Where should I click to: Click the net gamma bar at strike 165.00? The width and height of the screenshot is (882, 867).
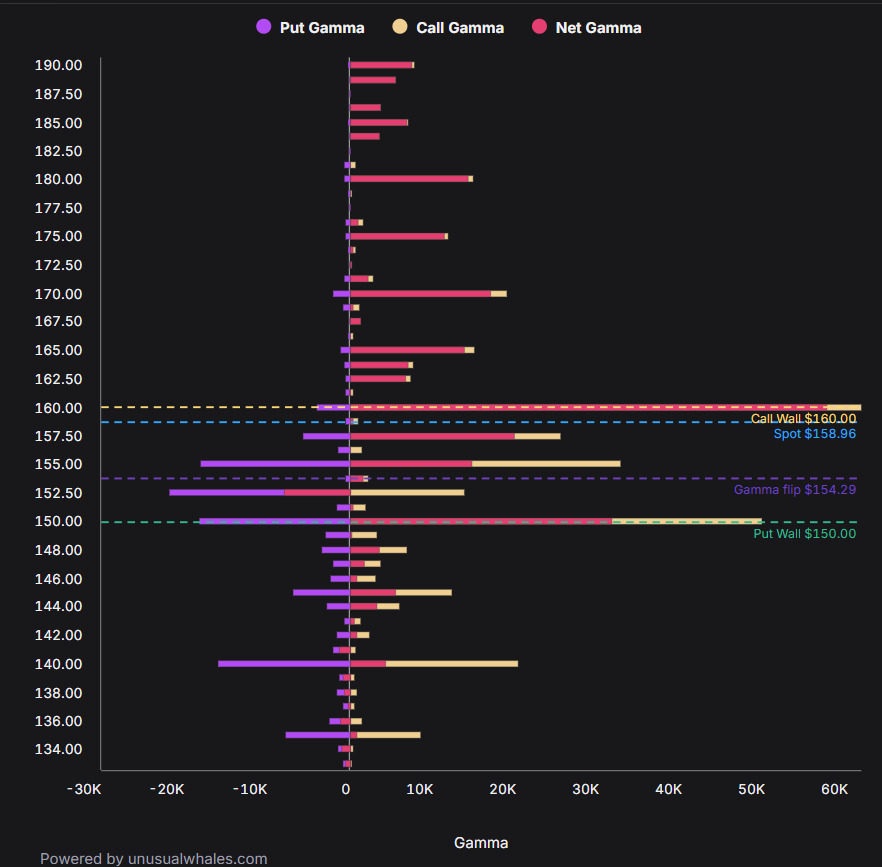pyautogui.click(x=407, y=350)
